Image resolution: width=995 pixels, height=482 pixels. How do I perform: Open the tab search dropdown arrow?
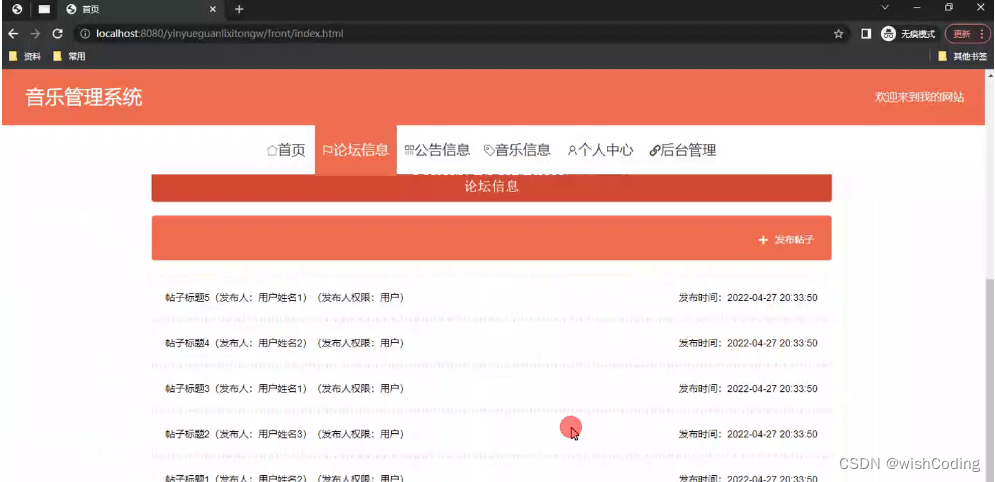tap(885, 8)
